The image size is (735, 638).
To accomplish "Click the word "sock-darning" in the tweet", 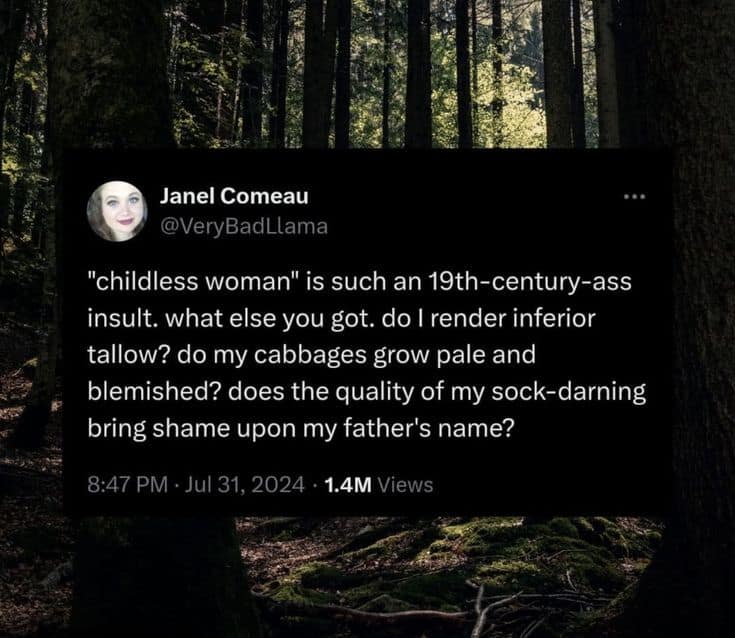I will click(x=580, y=390).
